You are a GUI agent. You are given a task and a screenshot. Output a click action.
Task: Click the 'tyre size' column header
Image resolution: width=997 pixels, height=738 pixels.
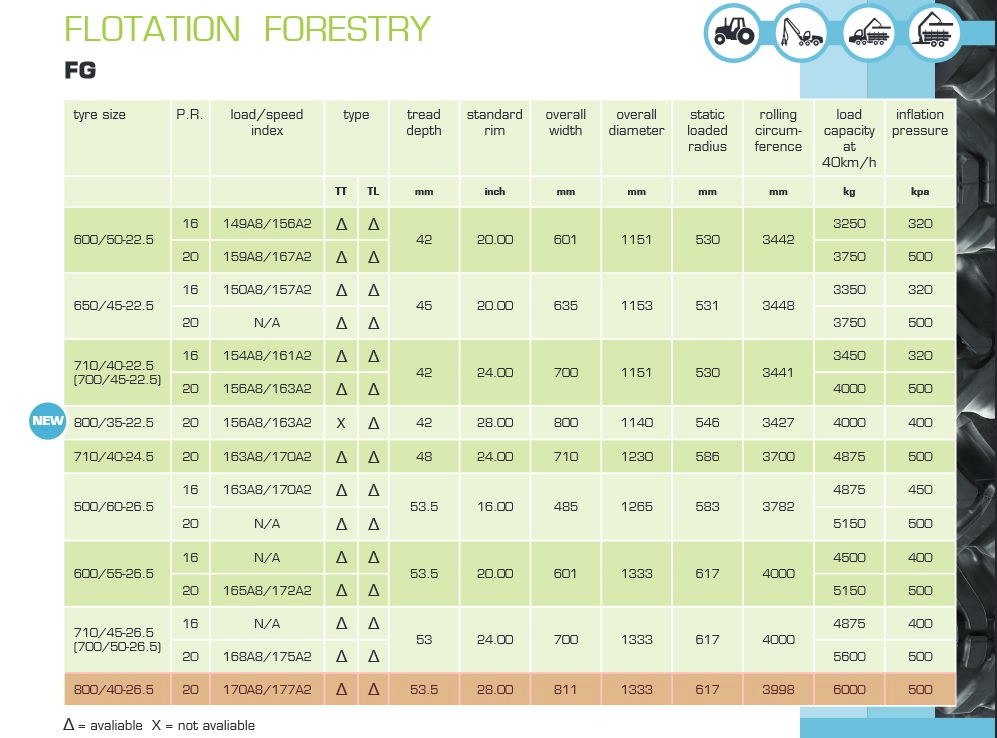[x=100, y=115]
